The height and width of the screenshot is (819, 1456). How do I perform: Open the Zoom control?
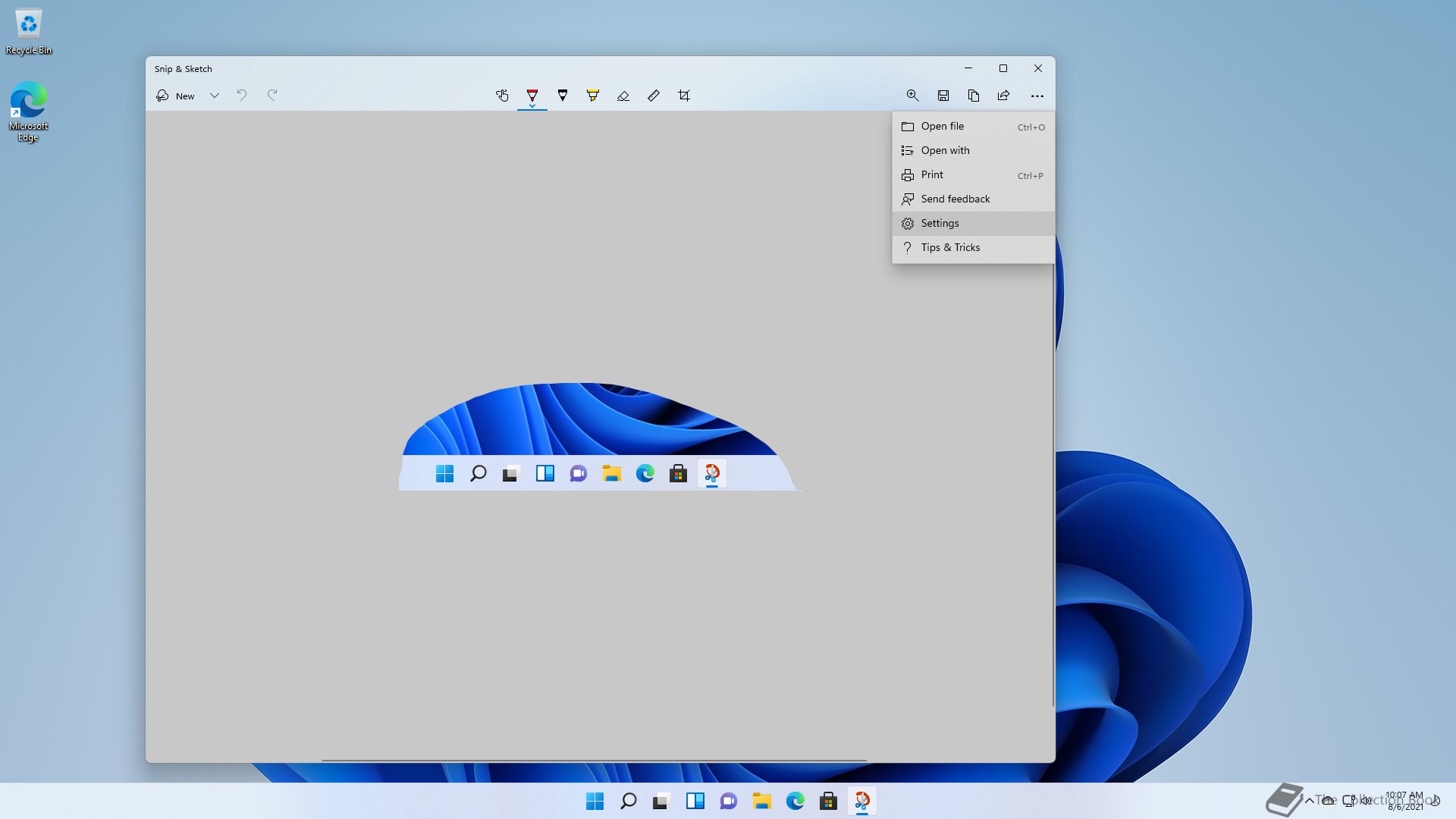tap(913, 96)
